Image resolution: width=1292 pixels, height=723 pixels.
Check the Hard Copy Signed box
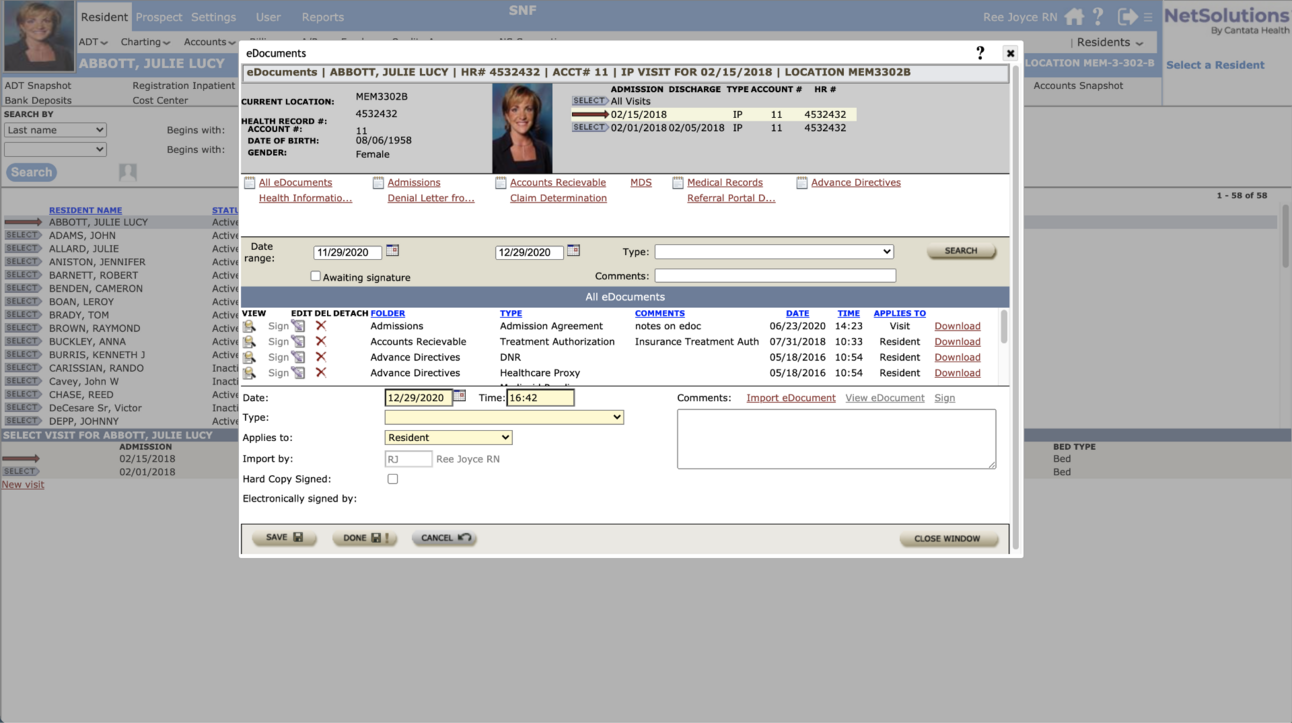click(393, 479)
